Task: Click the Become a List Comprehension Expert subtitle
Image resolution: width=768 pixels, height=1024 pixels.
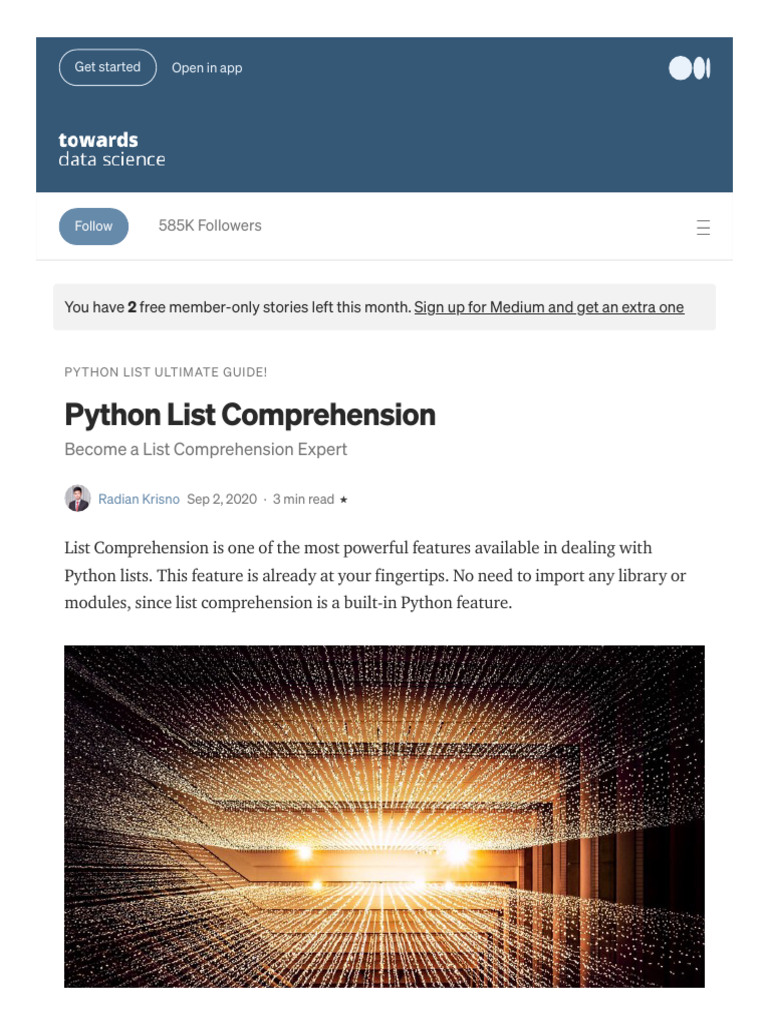Action: pyautogui.click(x=206, y=449)
